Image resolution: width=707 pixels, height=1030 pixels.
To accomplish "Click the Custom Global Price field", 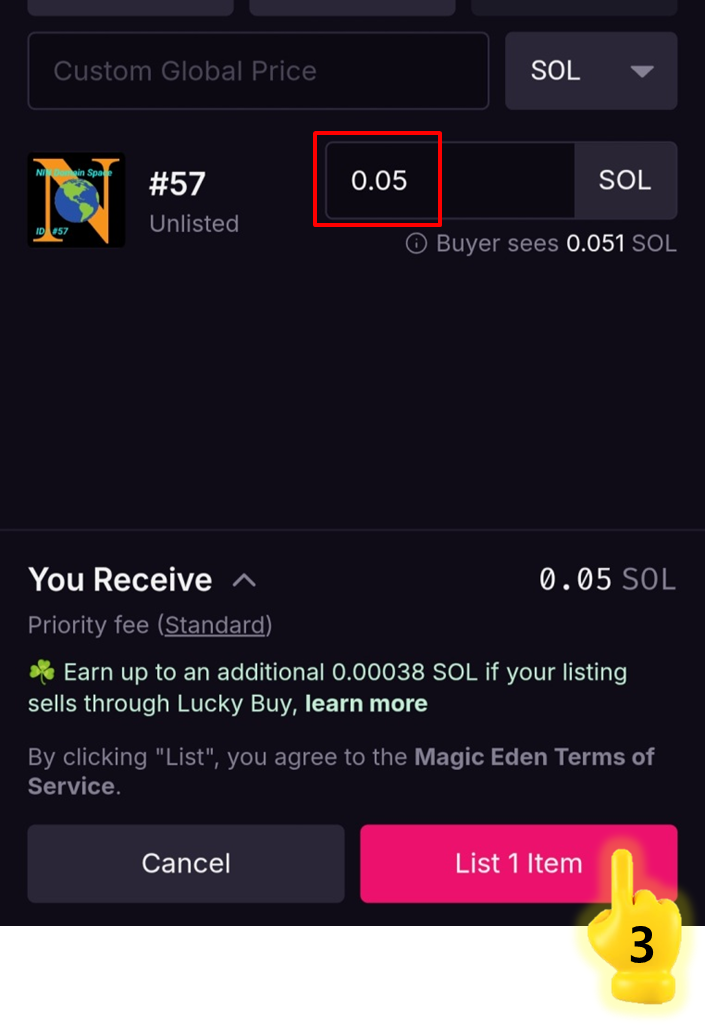I will [258, 71].
